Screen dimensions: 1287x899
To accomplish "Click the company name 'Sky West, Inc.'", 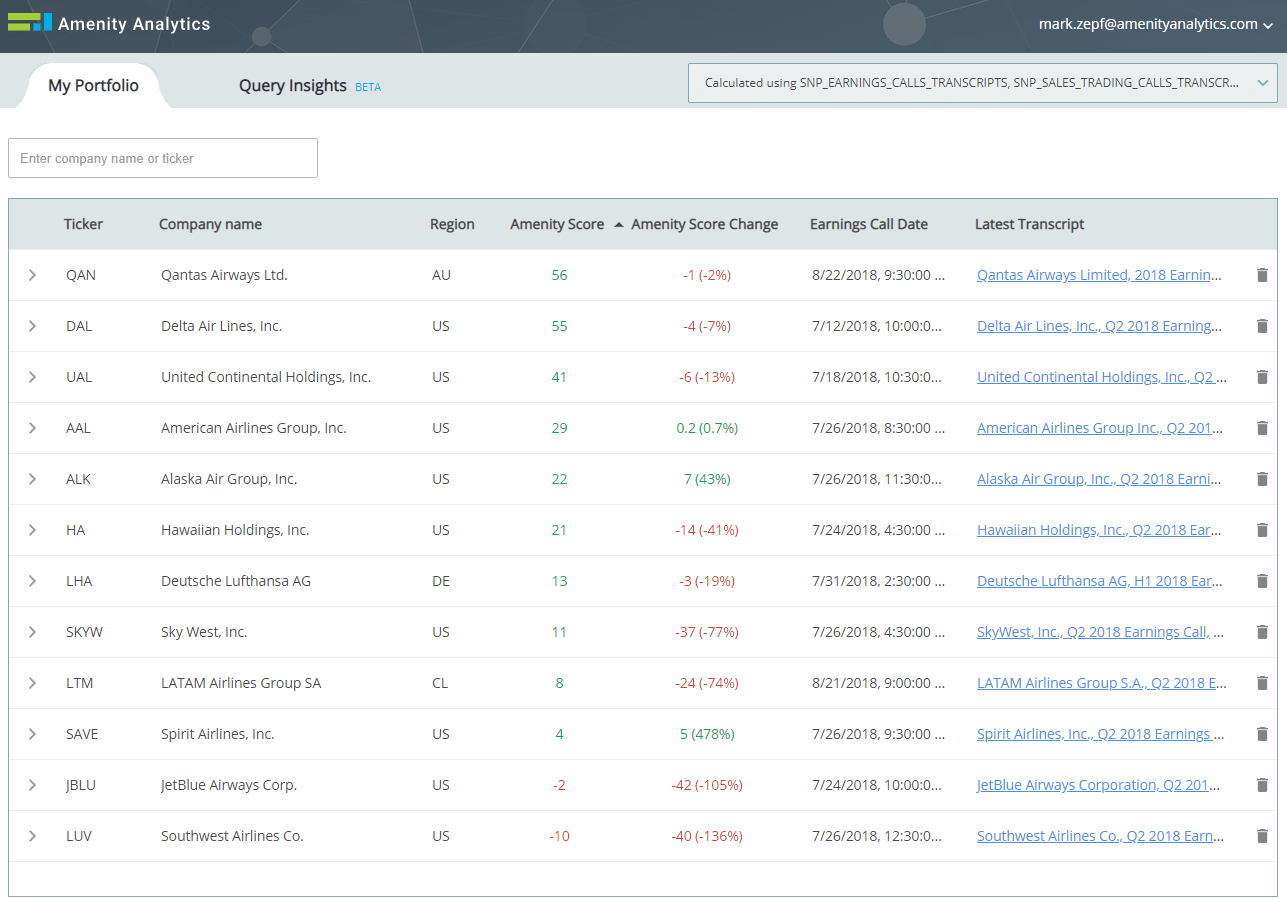I will pos(204,632).
